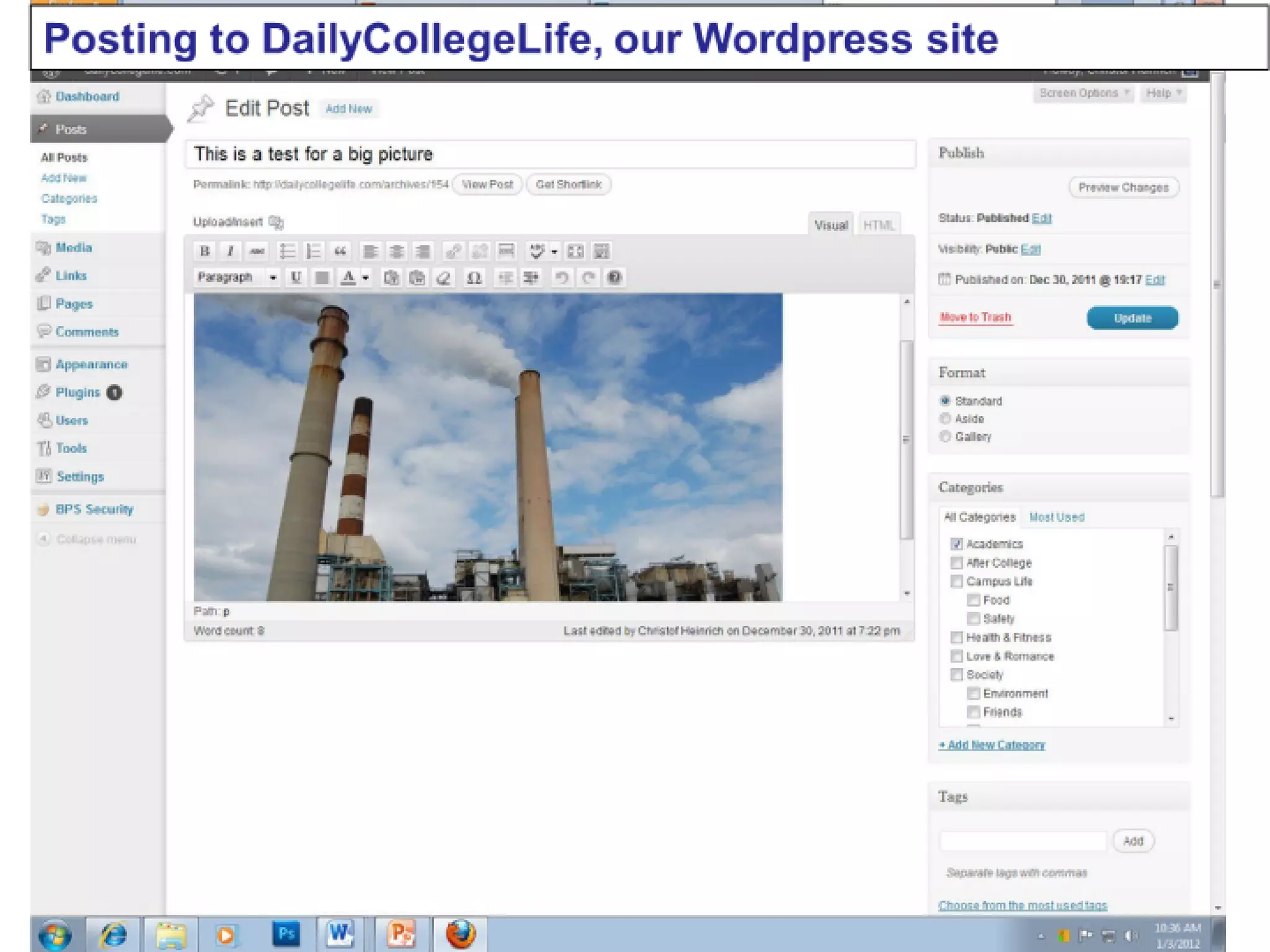Screen dimensions: 1270x952
Task: Underline the selected text
Action: click(296, 277)
